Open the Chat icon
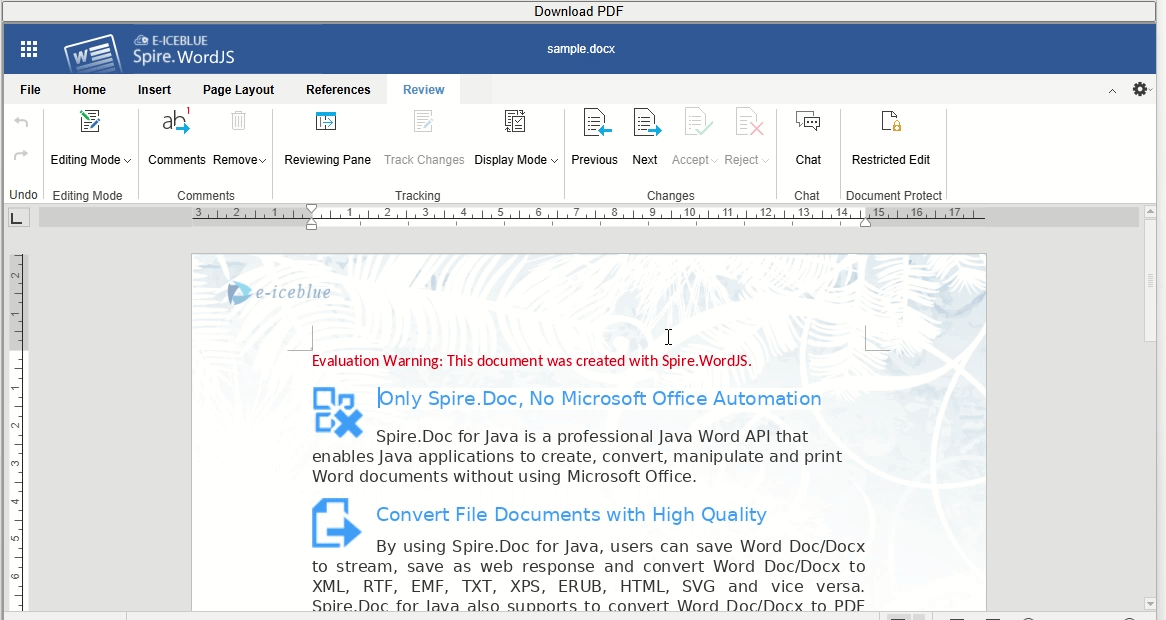The width and height of the screenshot is (1166, 620). [808, 121]
